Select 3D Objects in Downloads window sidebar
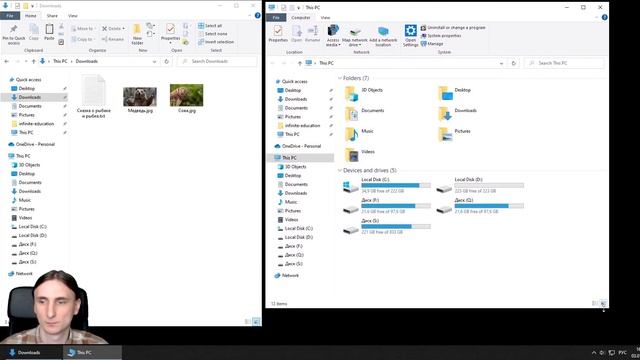640x360 pixels. pyautogui.click(x=29, y=165)
